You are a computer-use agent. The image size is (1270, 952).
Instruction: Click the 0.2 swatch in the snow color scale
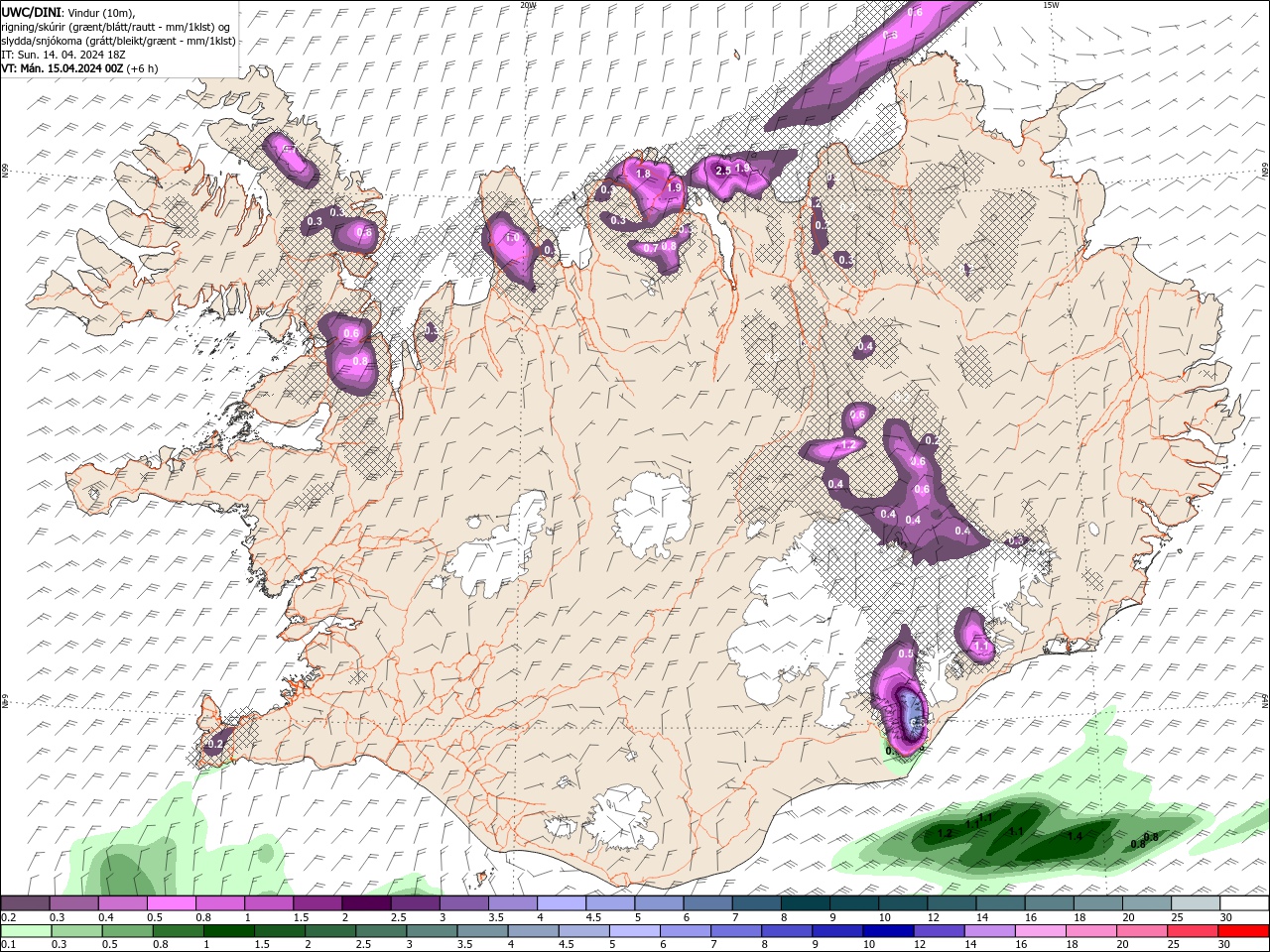[x=26, y=903]
